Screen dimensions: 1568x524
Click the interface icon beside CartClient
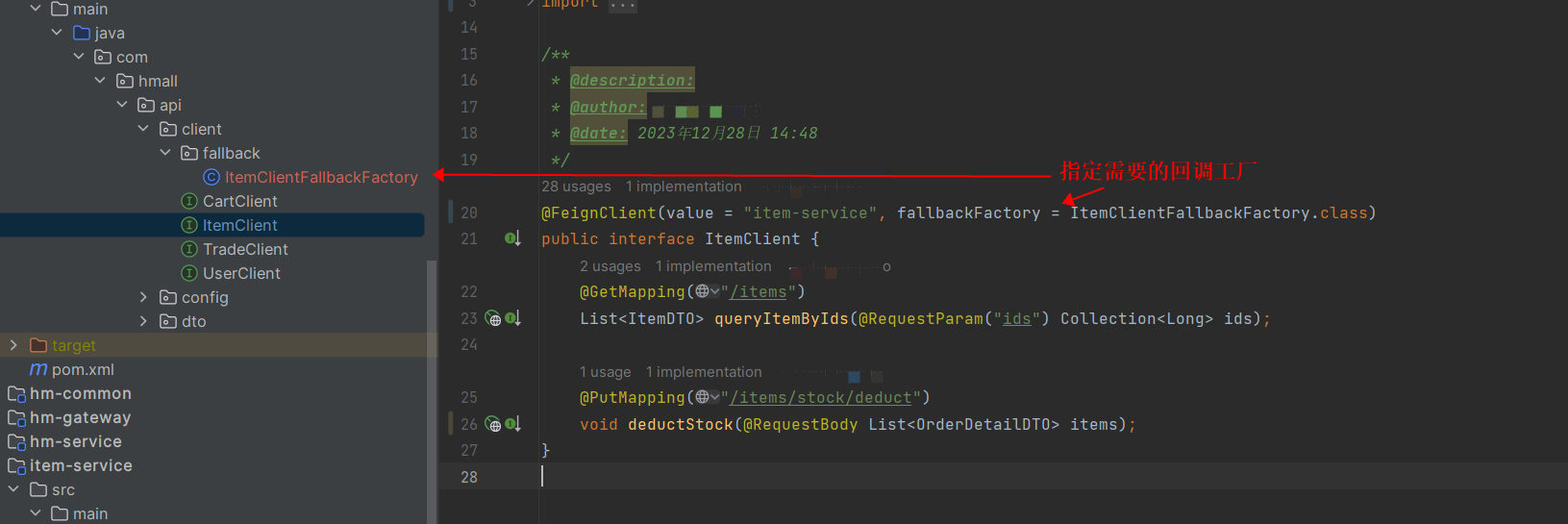[189, 201]
